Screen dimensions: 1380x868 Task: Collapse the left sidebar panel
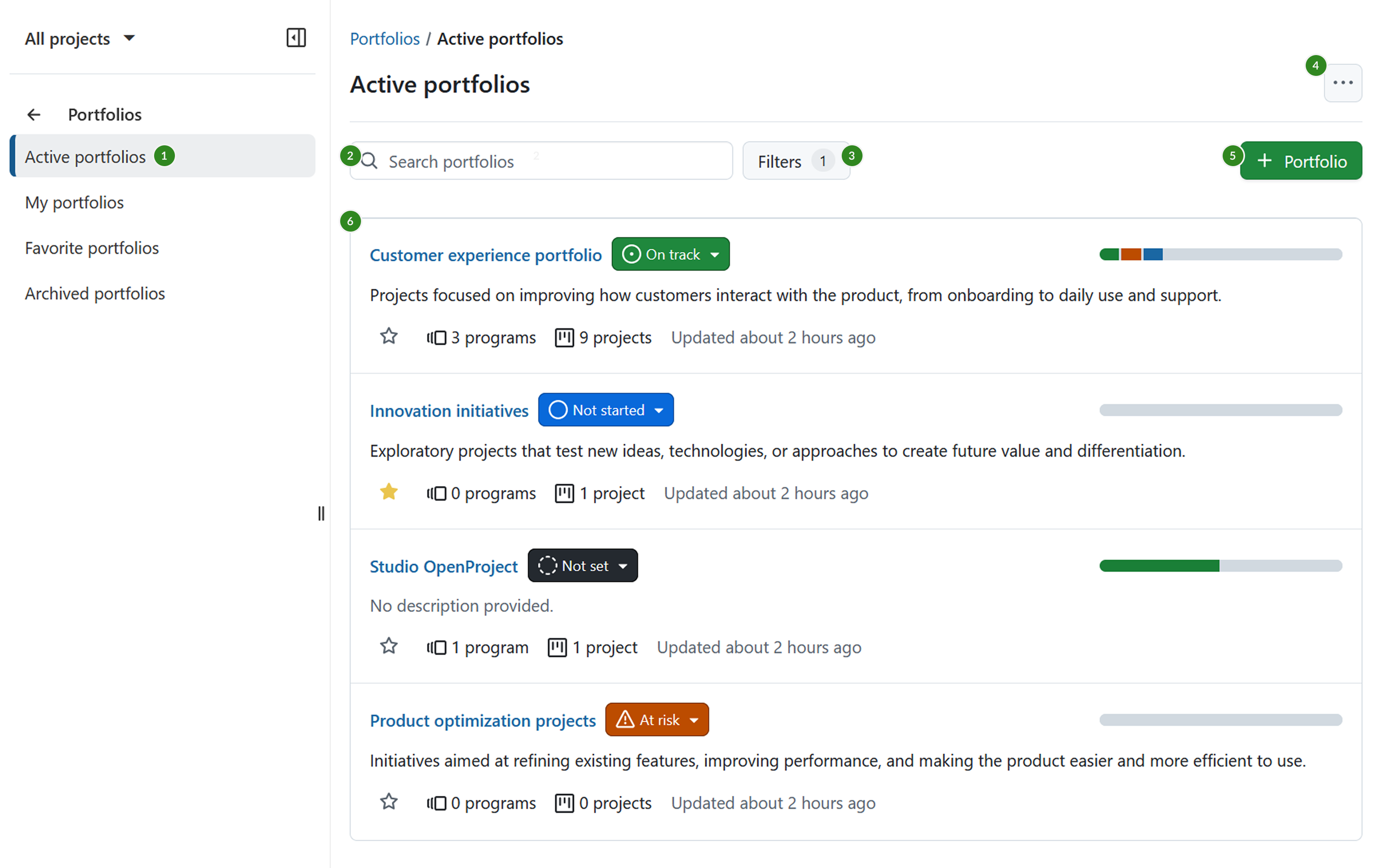pyautogui.click(x=296, y=38)
